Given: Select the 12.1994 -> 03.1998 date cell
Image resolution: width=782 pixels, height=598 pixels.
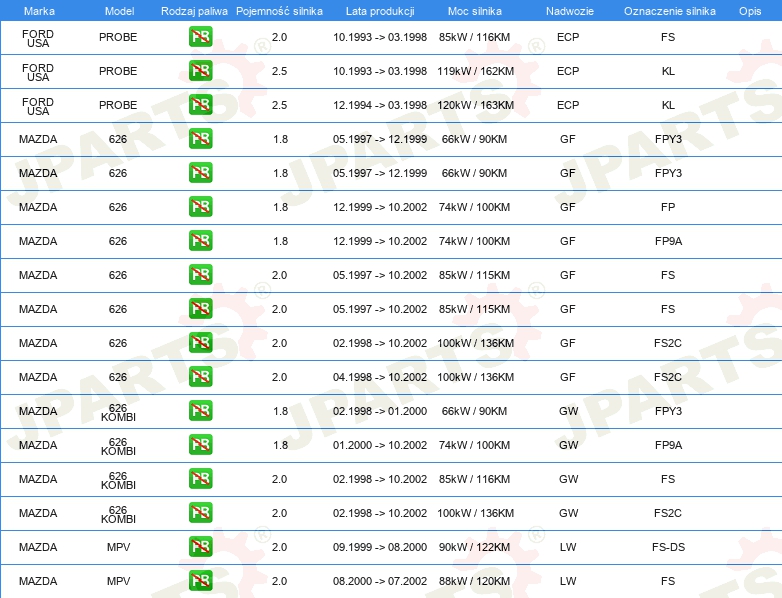Looking at the screenshot, I should [380, 105].
